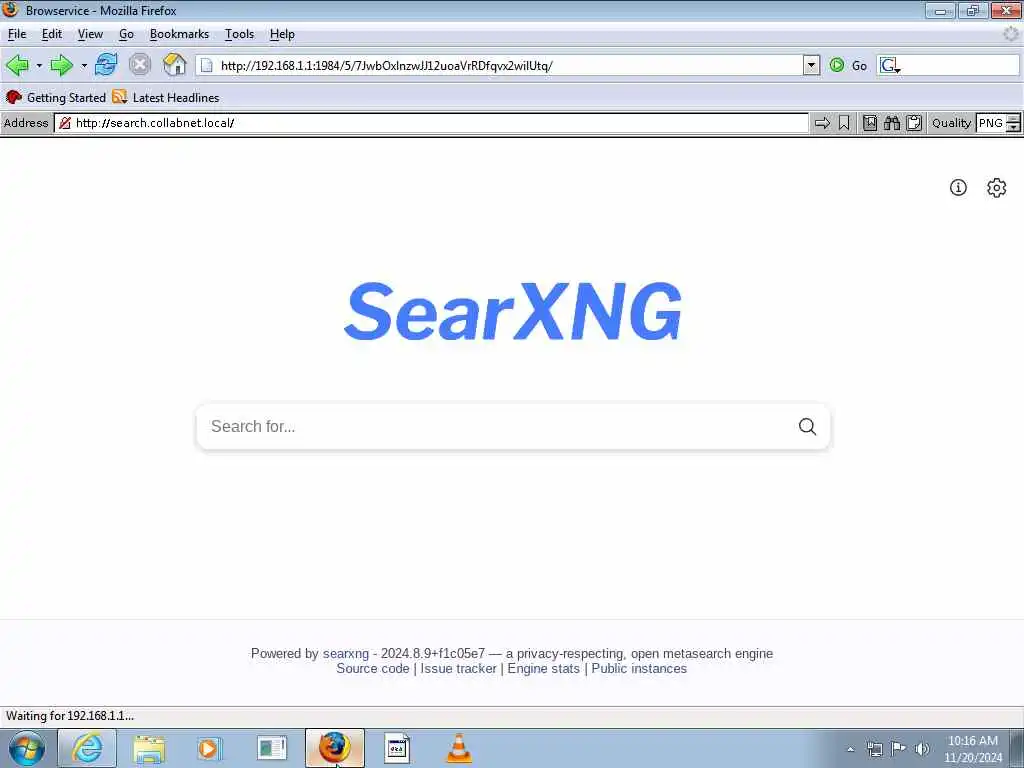This screenshot has width=1024, height=768.
Task: Open the Bookmarks menu
Action: pyautogui.click(x=179, y=34)
